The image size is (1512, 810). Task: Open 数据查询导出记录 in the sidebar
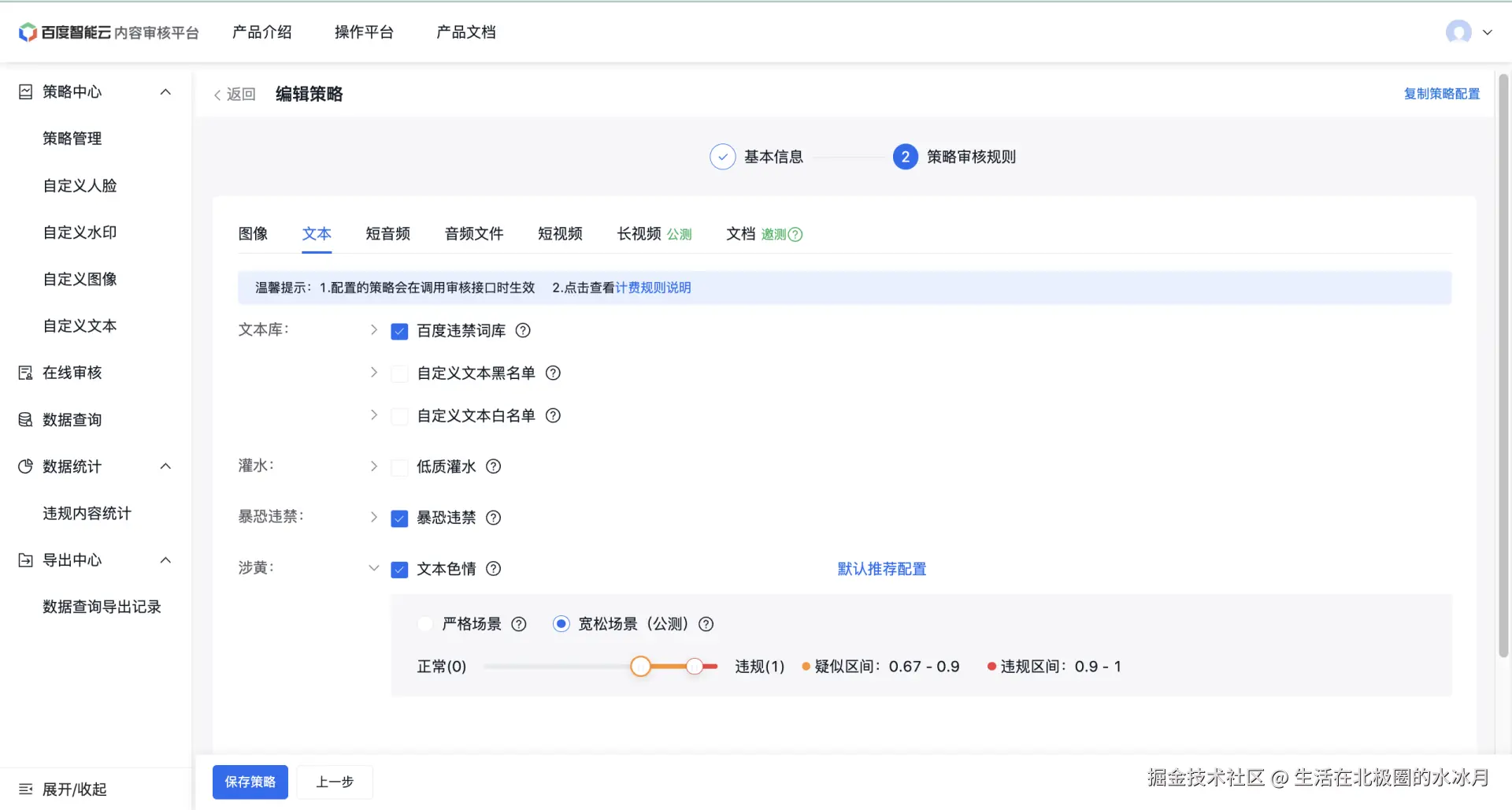[x=102, y=607]
